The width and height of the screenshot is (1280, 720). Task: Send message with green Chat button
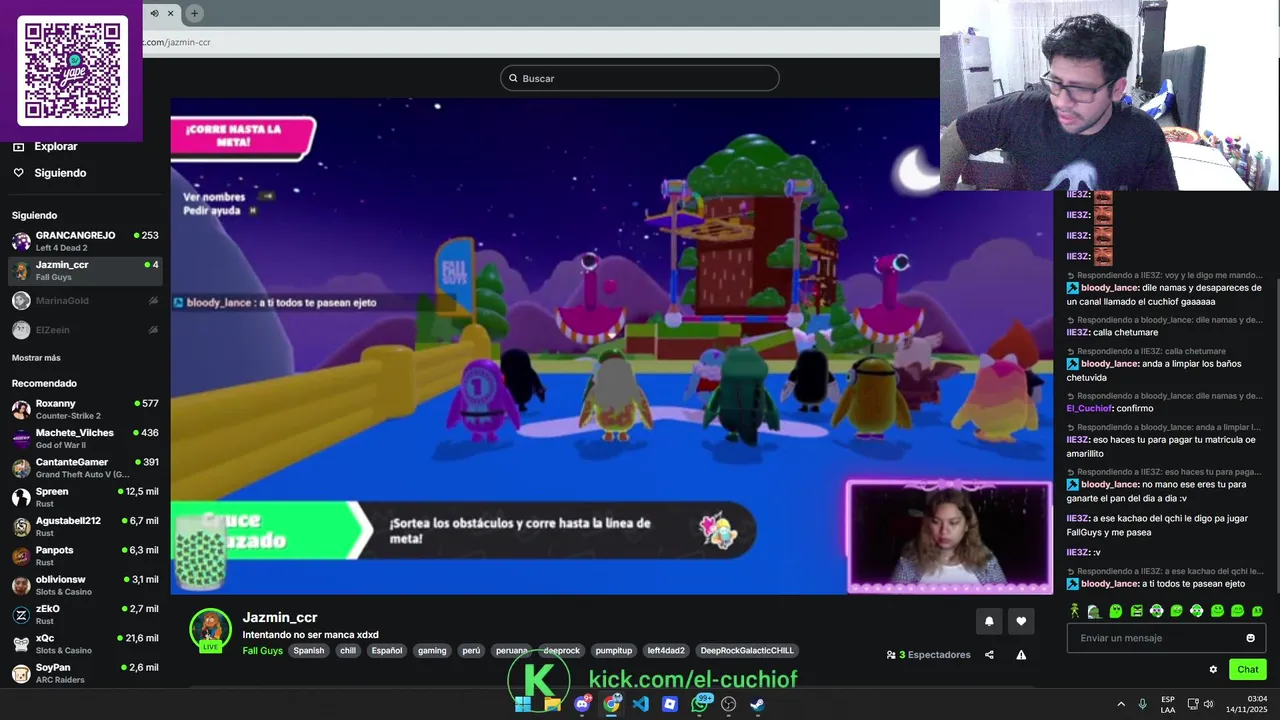(1248, 670)
